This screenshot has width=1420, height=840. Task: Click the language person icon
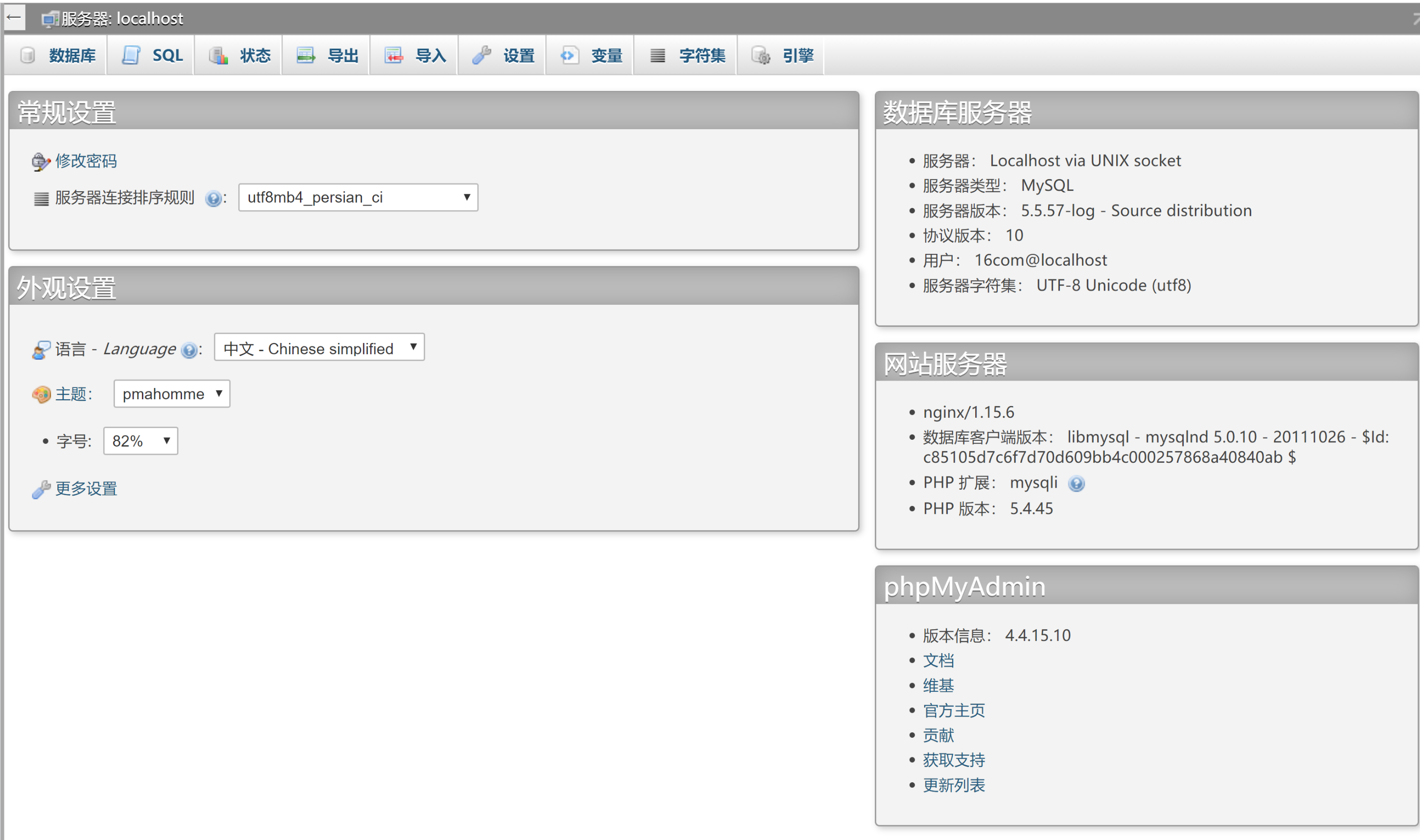pos(41,350)
